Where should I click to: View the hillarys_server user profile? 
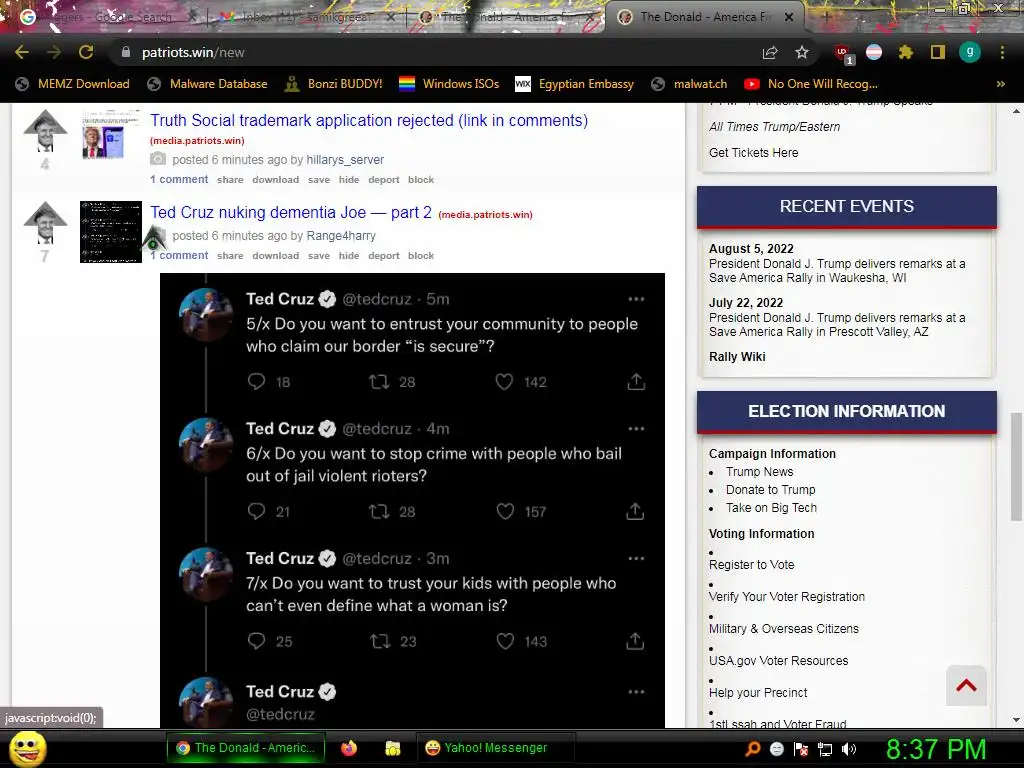[345, 159]
